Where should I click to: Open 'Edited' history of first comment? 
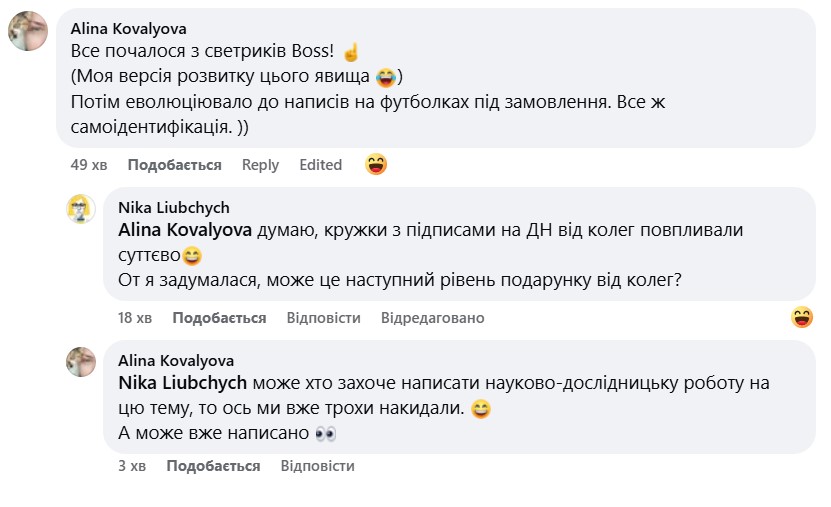[320, 165]
